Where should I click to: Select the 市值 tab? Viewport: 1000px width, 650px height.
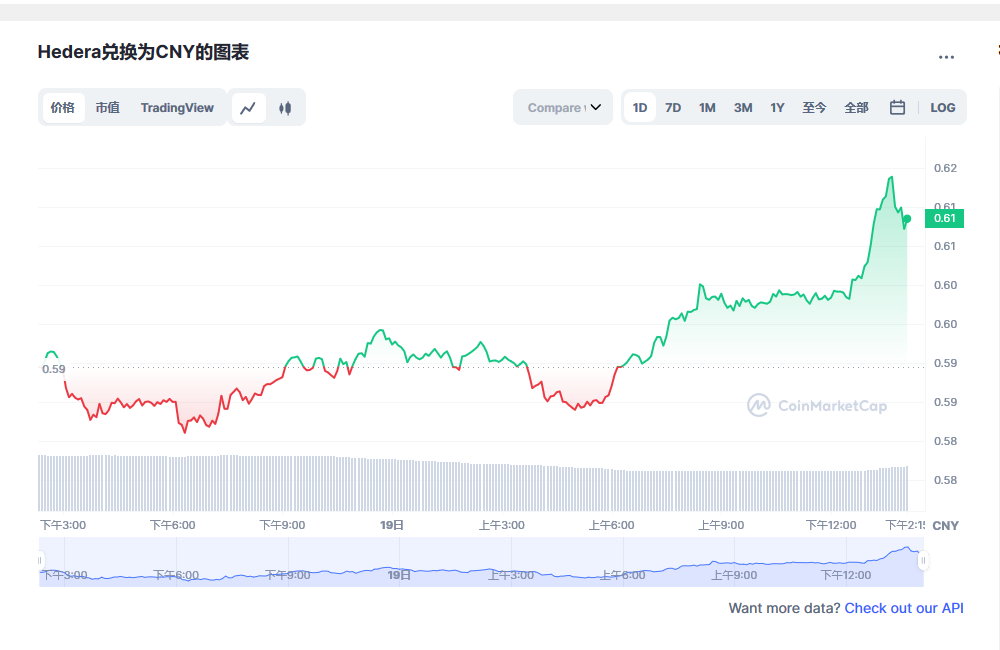coord(108,108)
